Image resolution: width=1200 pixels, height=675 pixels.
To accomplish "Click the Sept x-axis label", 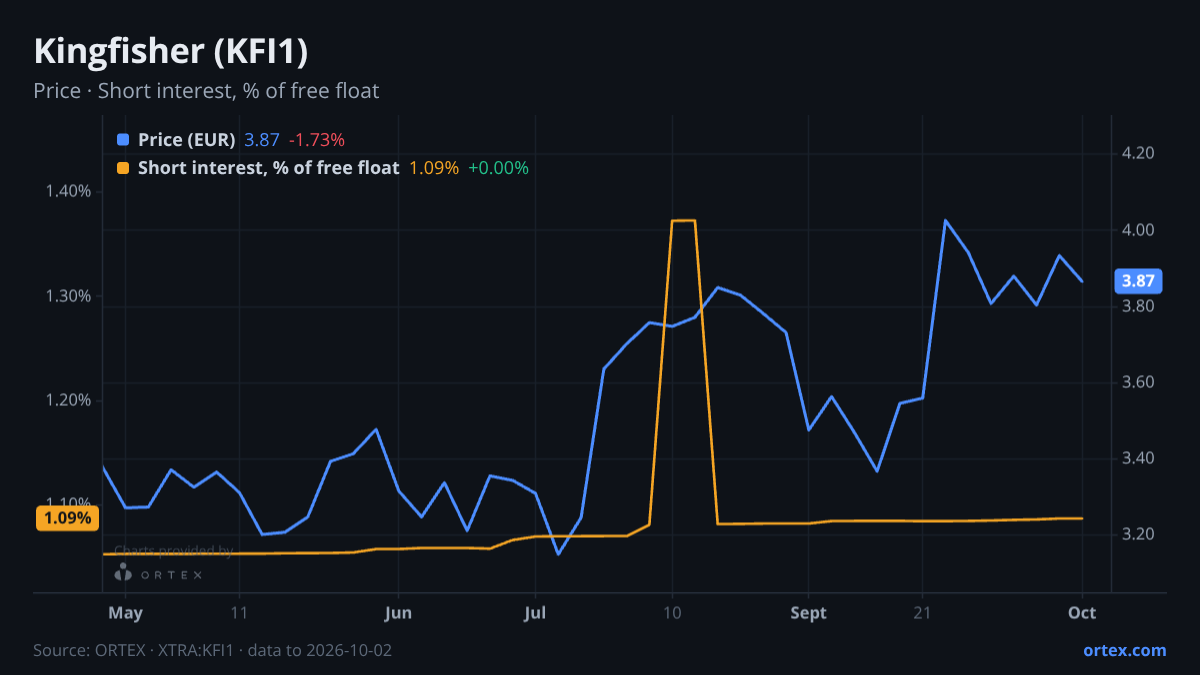I will (808, 613).
